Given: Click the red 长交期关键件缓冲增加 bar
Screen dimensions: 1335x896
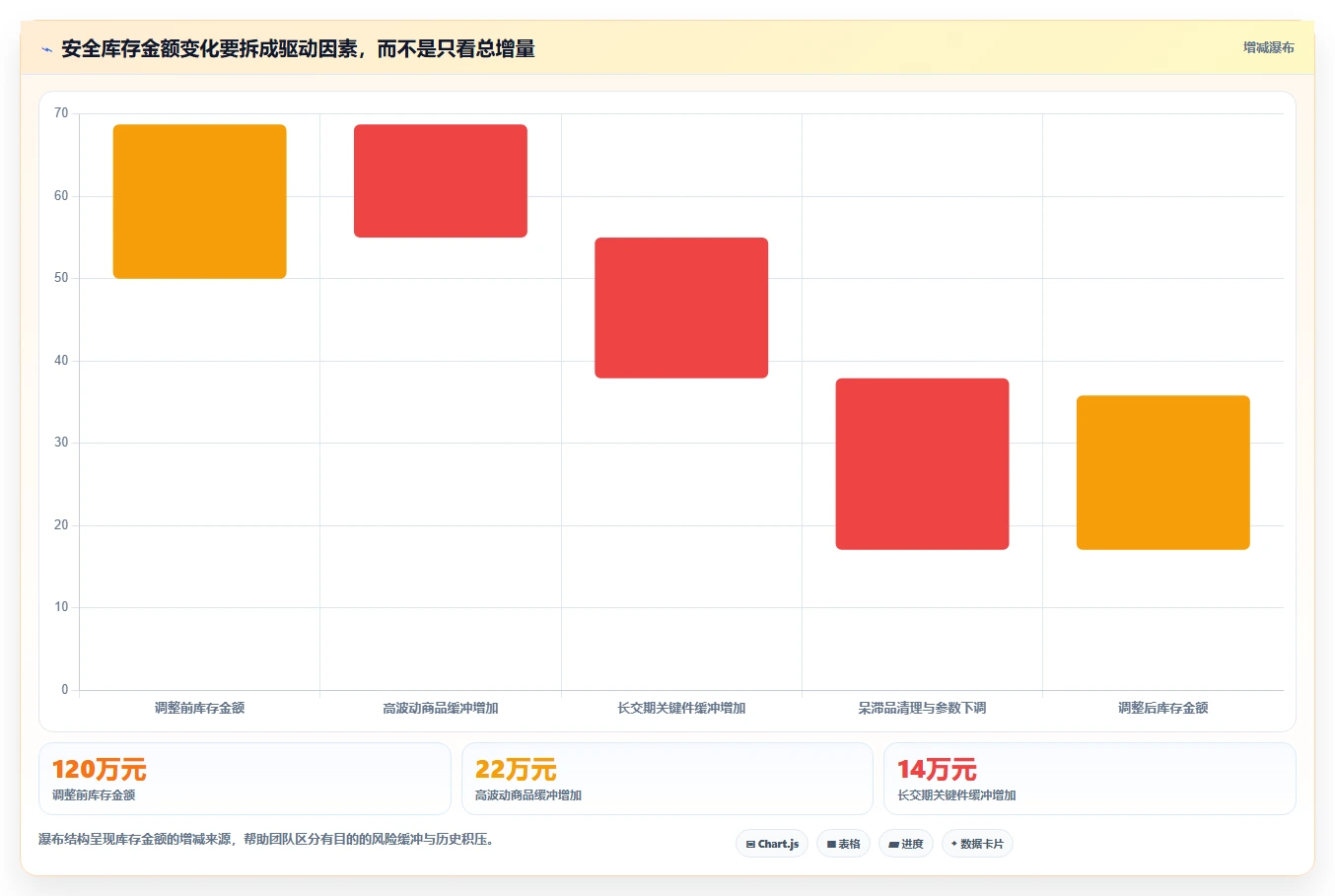Looking at the screenshot, I should point(681,308).
